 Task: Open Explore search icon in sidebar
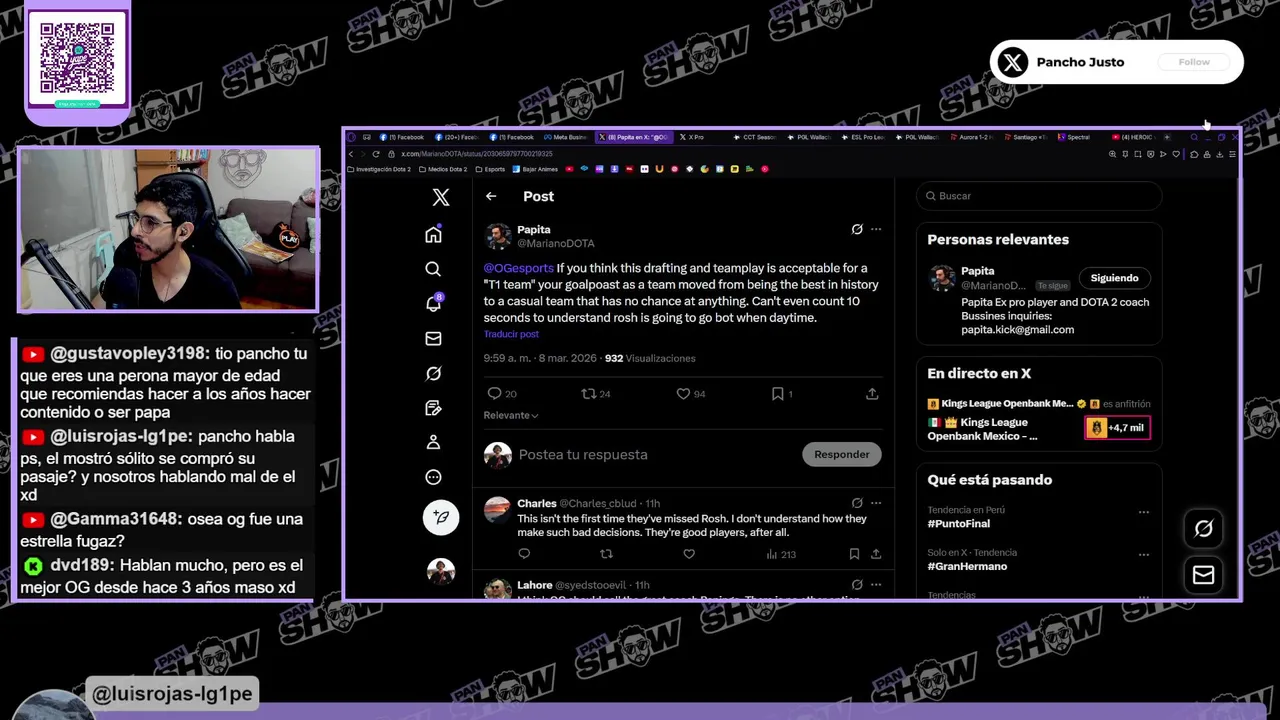433,269
